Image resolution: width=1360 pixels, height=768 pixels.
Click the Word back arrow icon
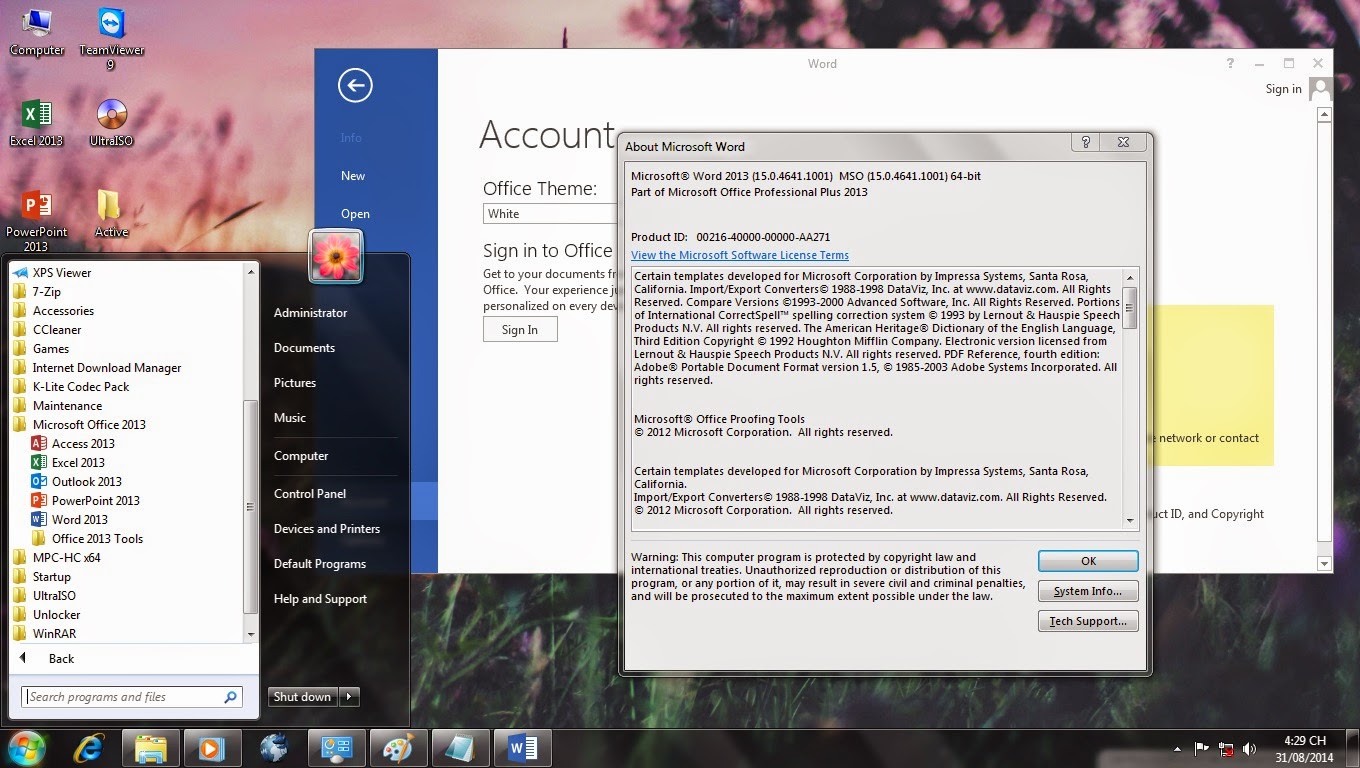pyautogui.click(x=355, y=85)
